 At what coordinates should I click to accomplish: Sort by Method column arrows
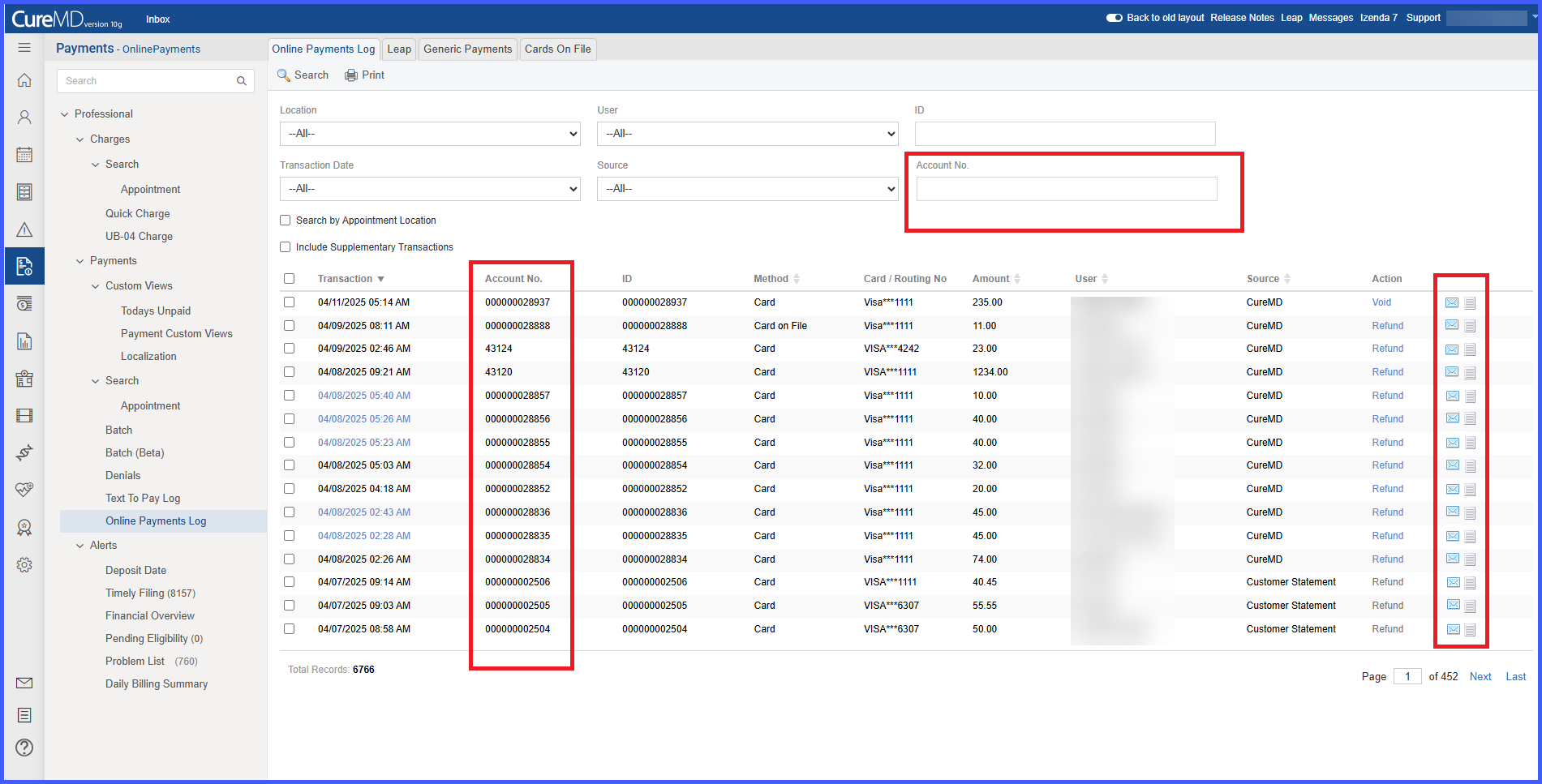click(797, 279)
